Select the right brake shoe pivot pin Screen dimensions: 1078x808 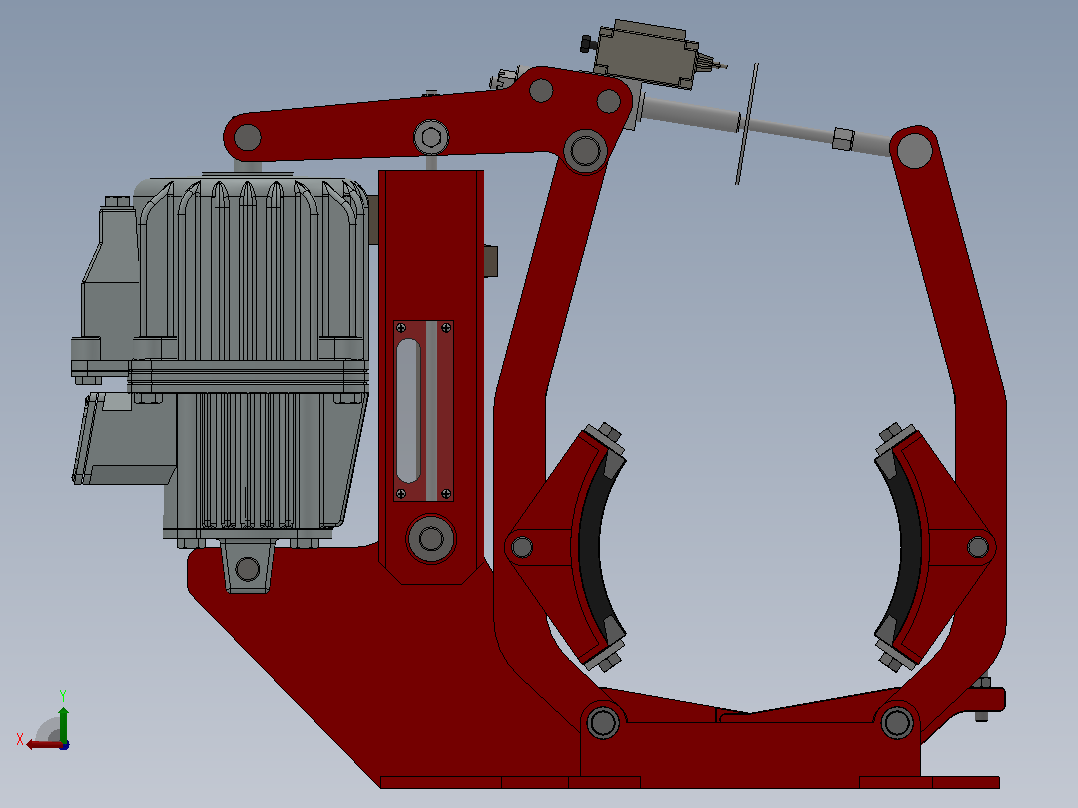(978, 547)
